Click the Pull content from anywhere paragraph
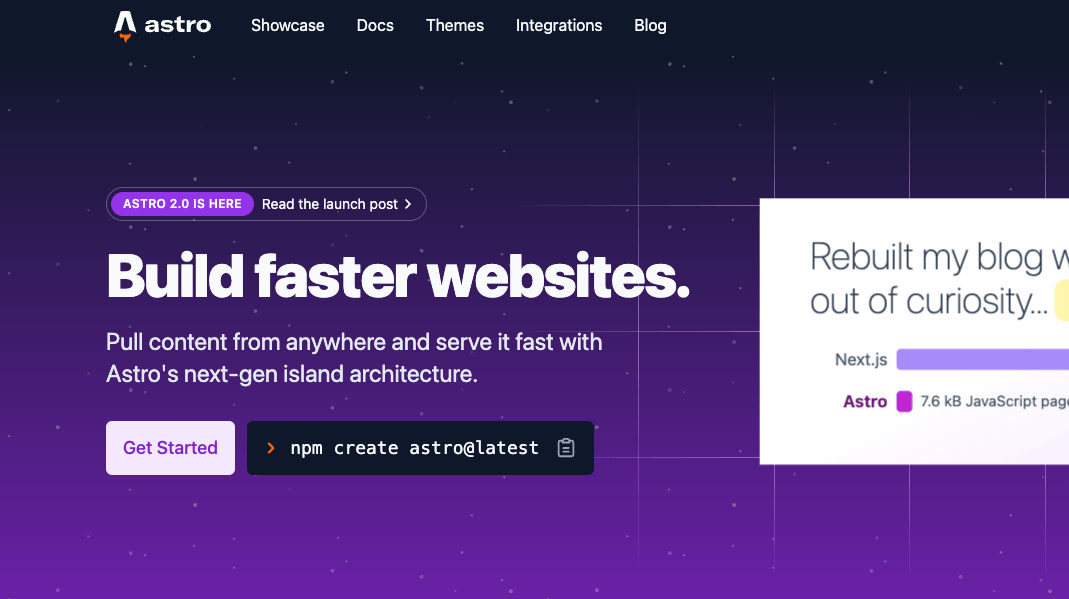The width and height of the screenshot is (1069, 599). [x=354, y=358]
